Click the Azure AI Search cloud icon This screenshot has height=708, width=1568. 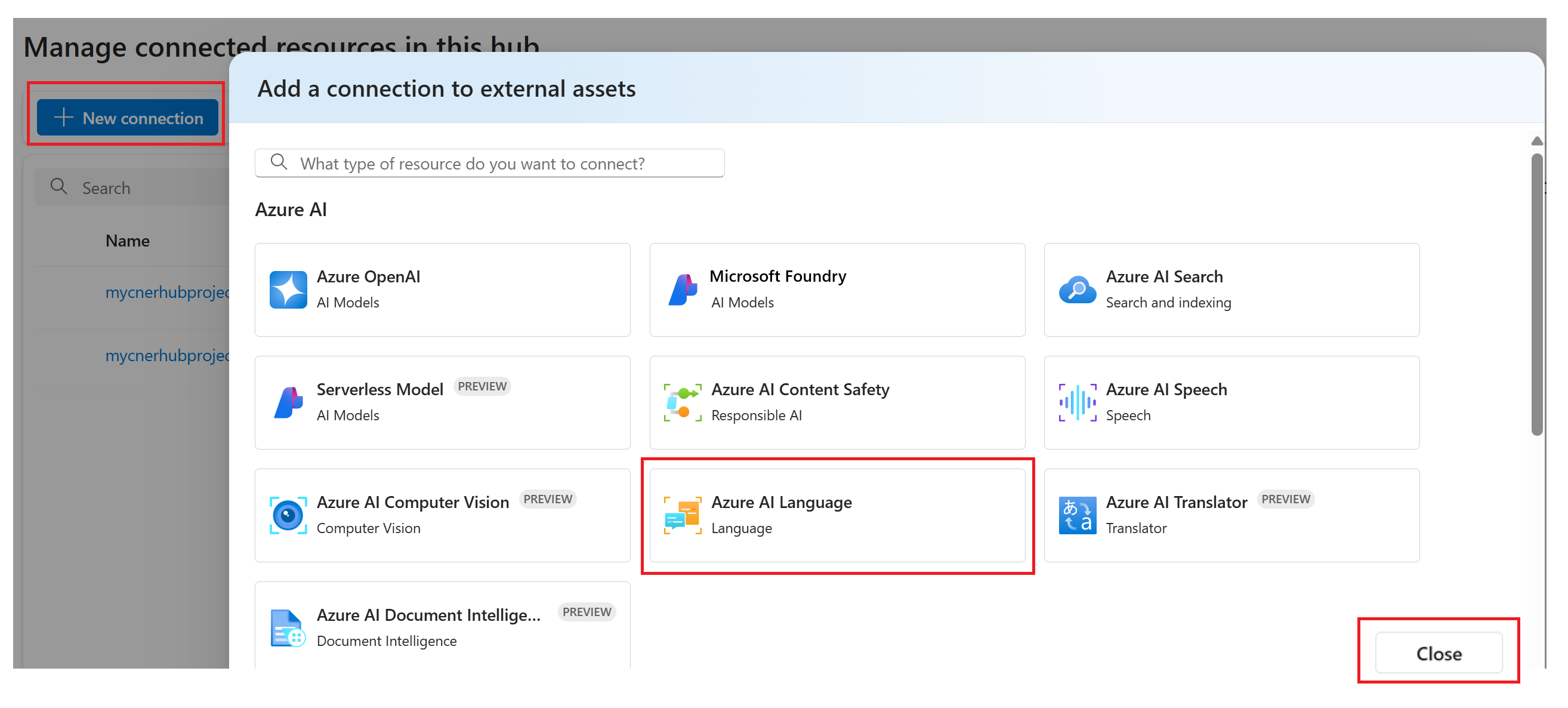click(x=1077, y=290)
